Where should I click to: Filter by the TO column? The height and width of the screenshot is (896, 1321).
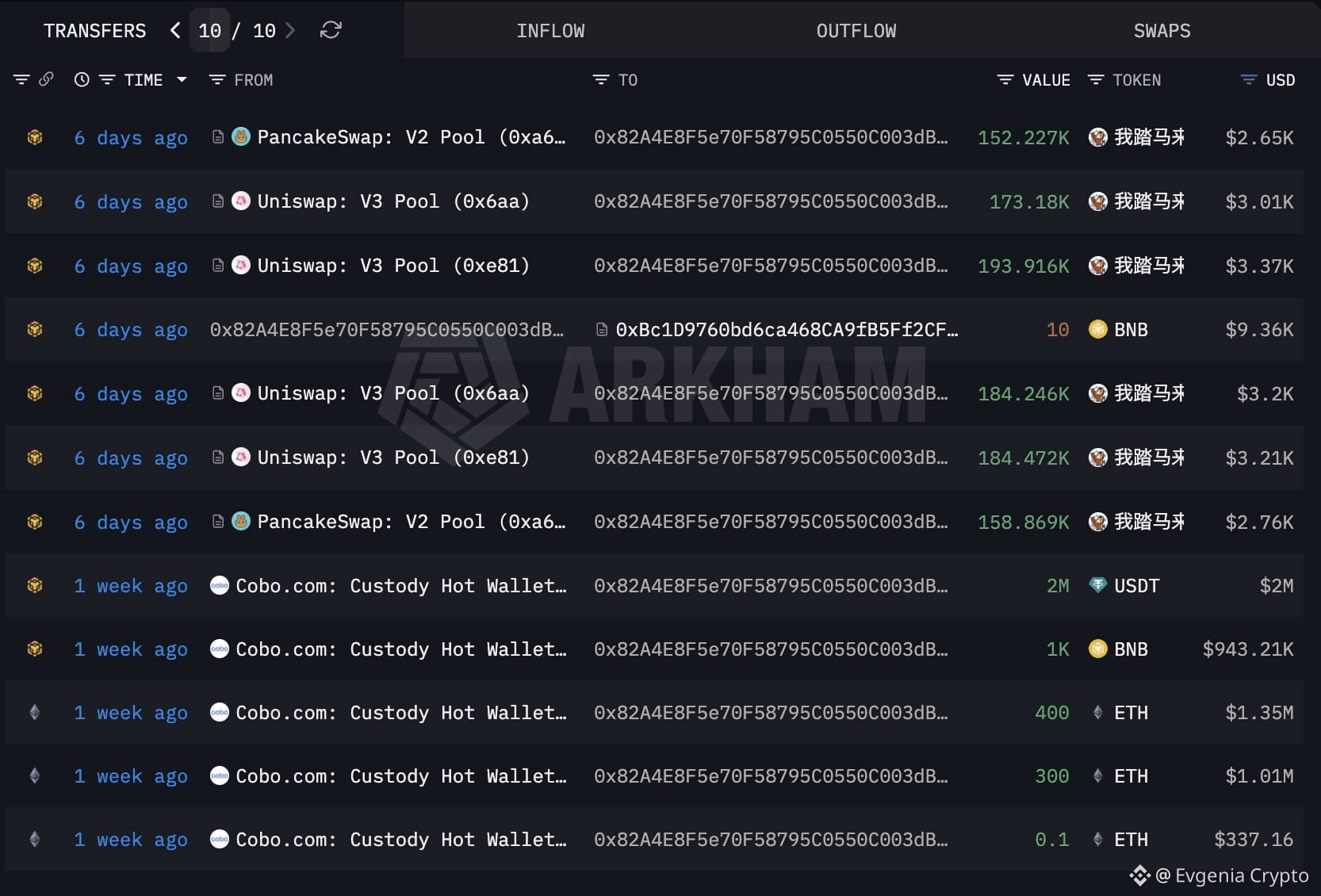pos(601,79)
